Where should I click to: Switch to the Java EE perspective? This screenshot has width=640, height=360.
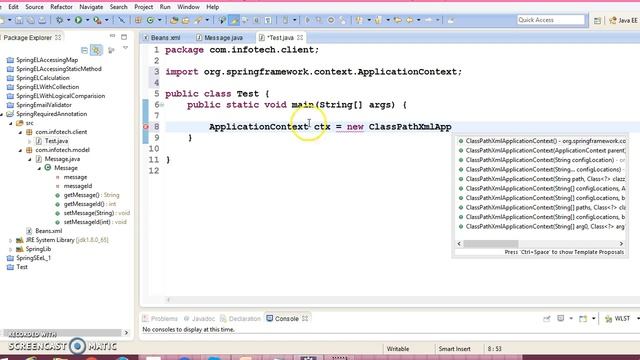point(623,20)
